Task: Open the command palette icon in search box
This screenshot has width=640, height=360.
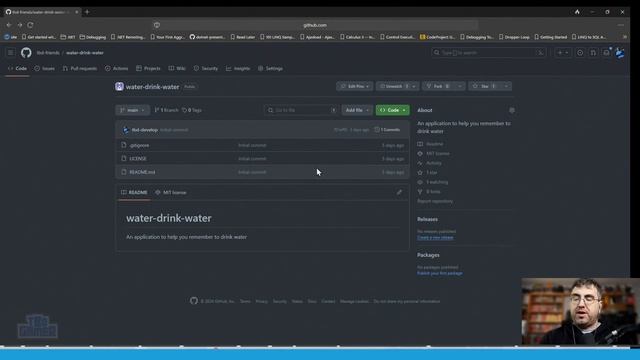Action: 540,53
